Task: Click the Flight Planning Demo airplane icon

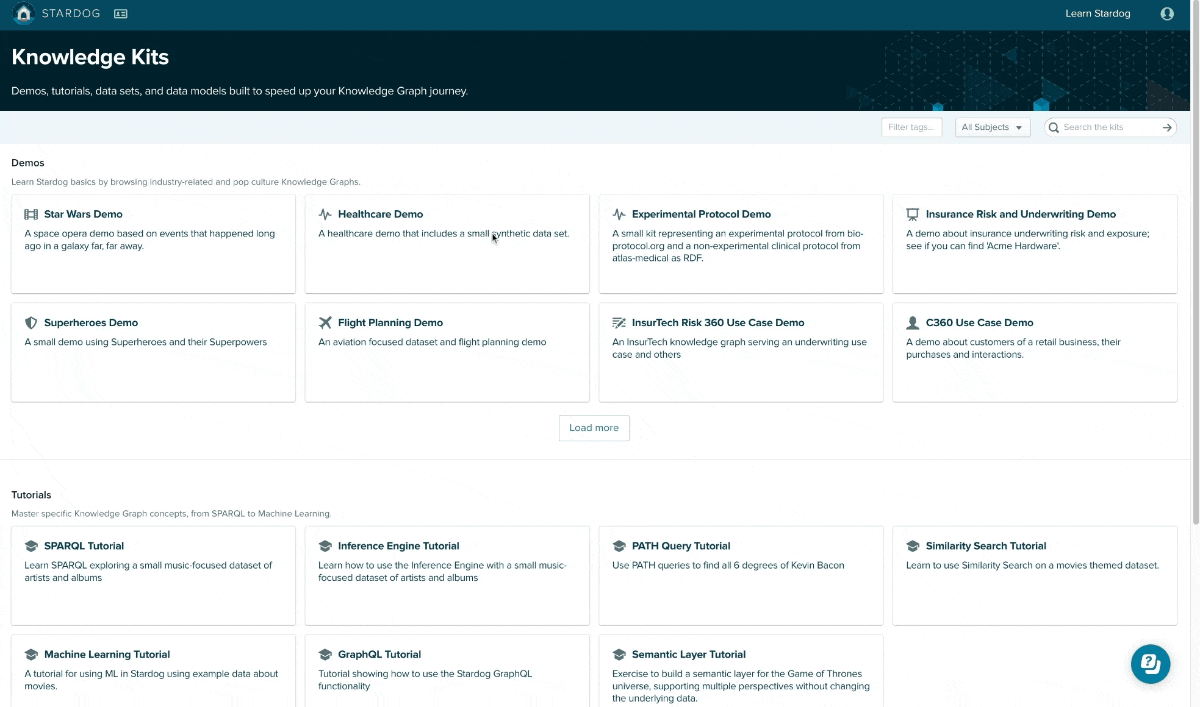Action: coord(325,323)
